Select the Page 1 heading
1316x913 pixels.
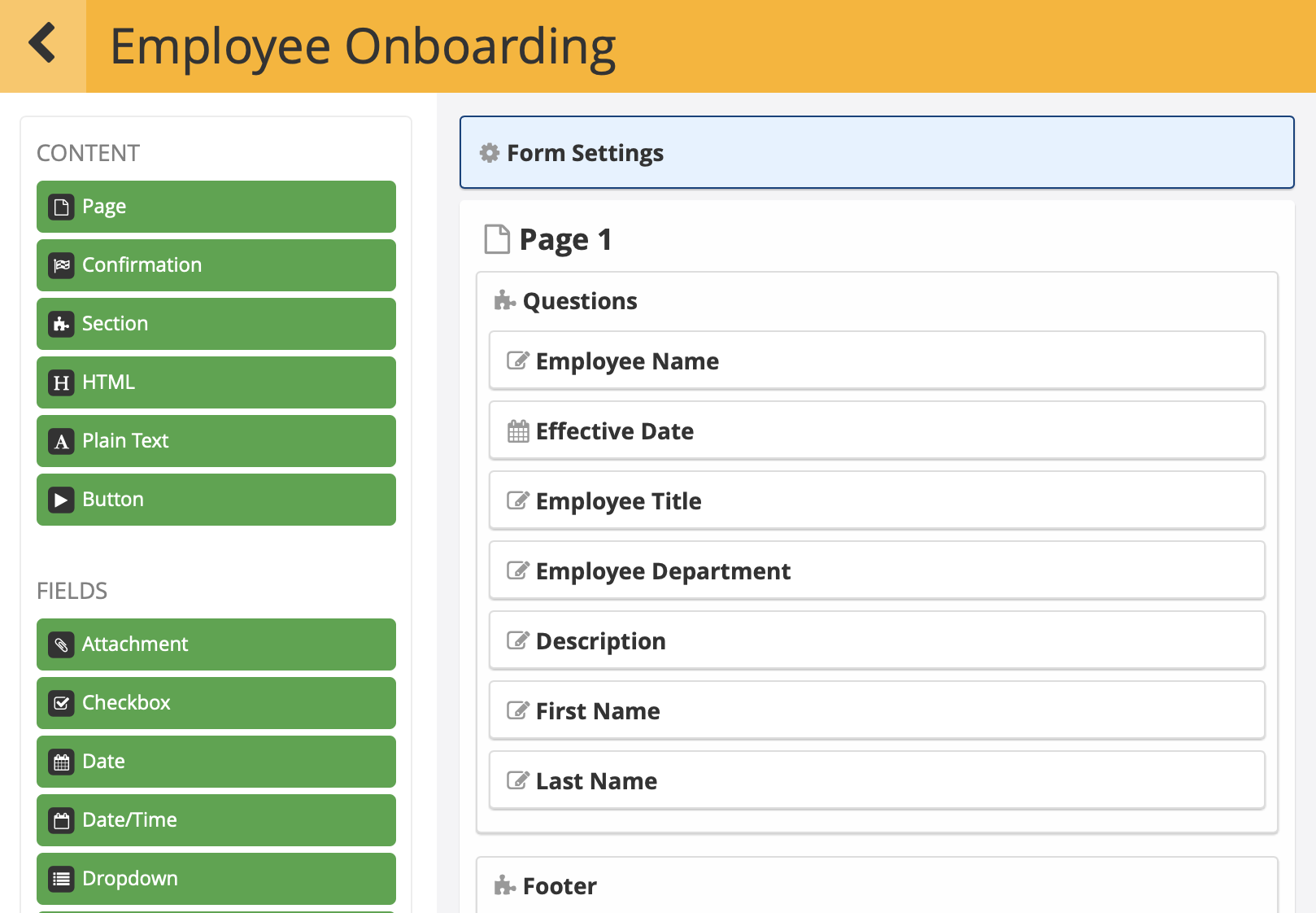(565, 239)
